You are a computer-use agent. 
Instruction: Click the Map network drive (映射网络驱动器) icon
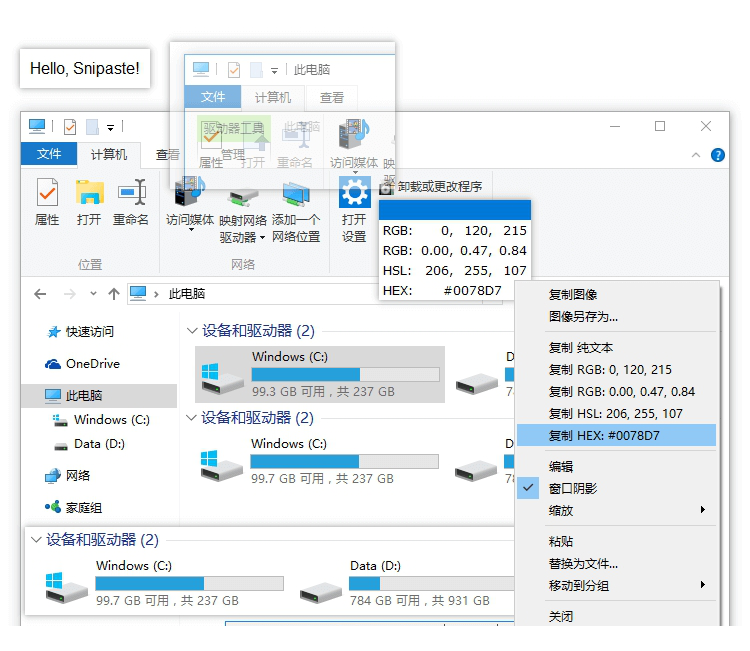point(243,197)
